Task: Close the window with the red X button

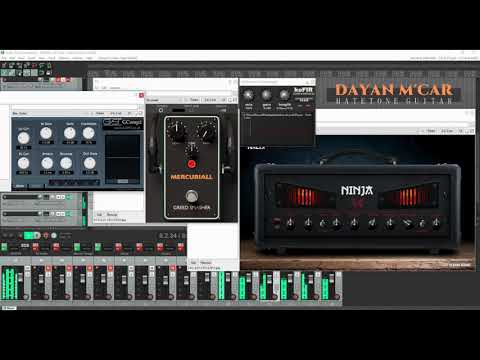Action: 141,95
